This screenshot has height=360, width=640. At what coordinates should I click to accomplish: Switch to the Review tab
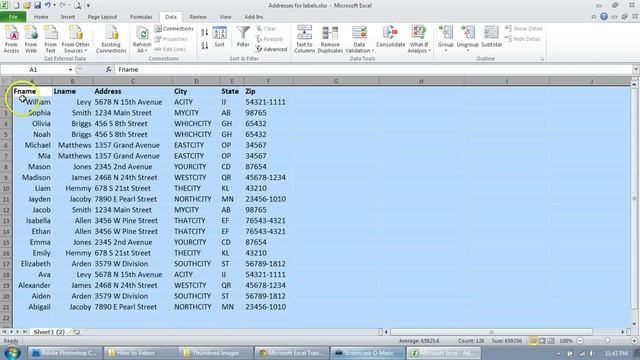point(198,17)
